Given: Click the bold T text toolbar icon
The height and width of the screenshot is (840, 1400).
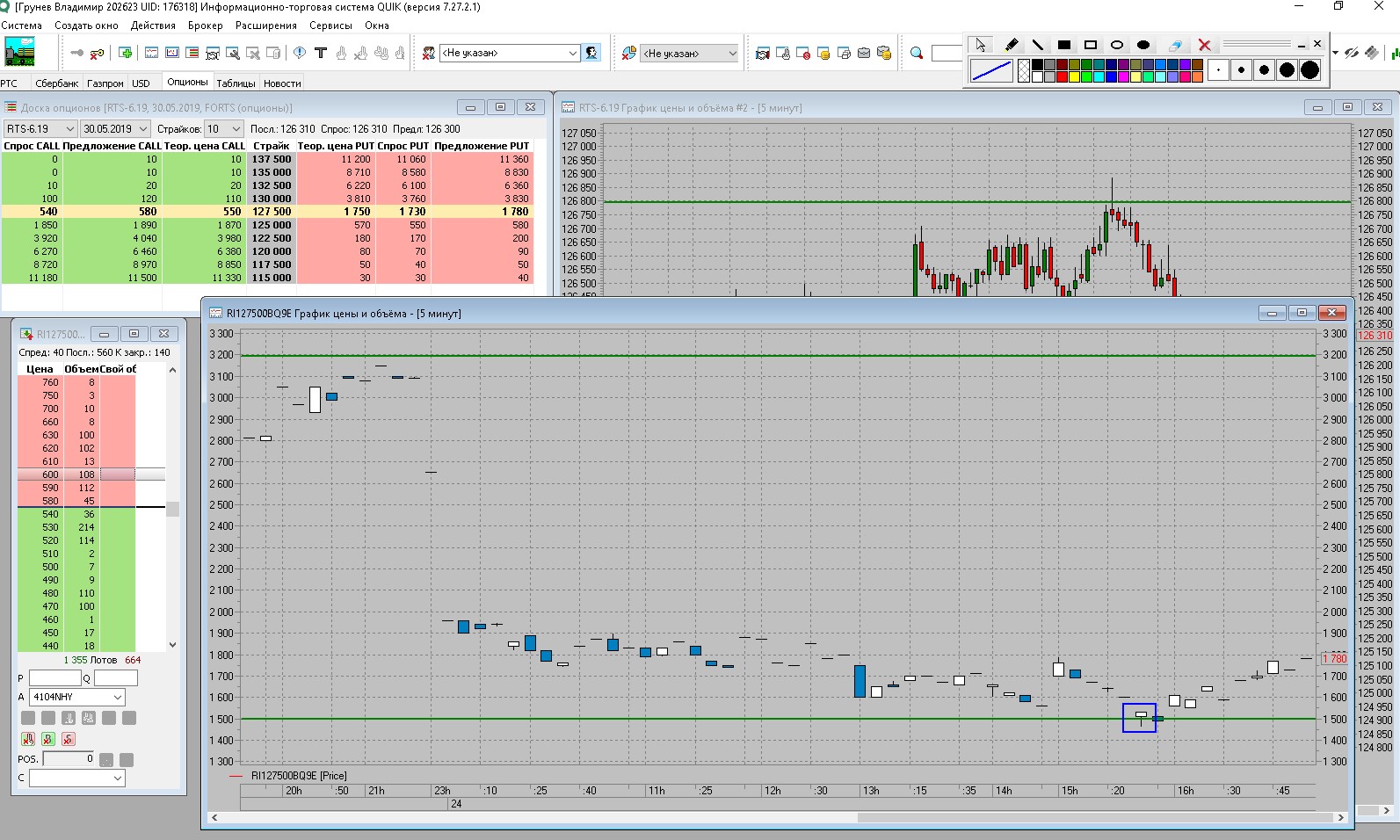Looking at the screenshot, I should 321,54.
